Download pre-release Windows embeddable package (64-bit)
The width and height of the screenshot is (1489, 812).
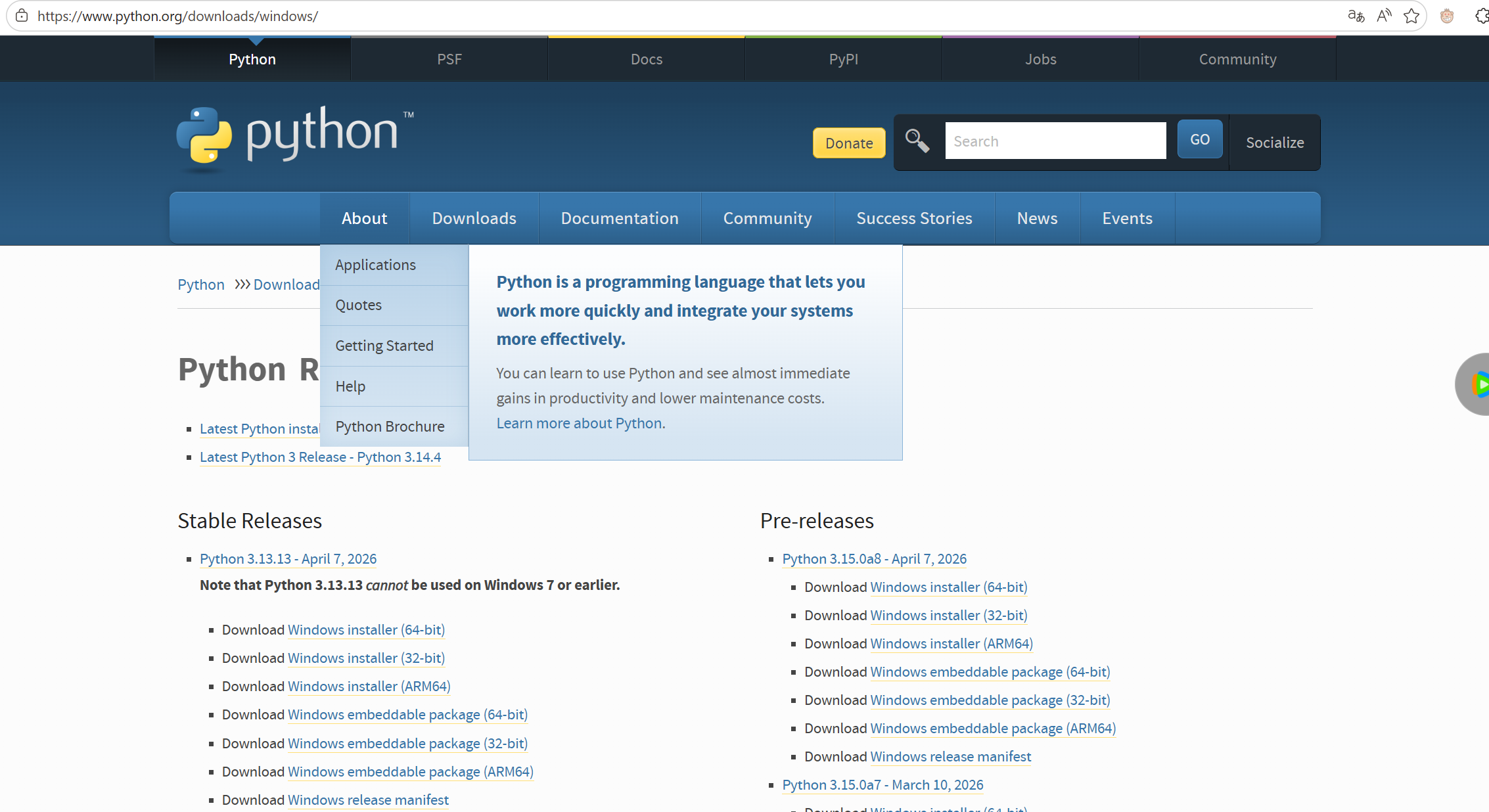pyautogui.click(x=990, y=672)
